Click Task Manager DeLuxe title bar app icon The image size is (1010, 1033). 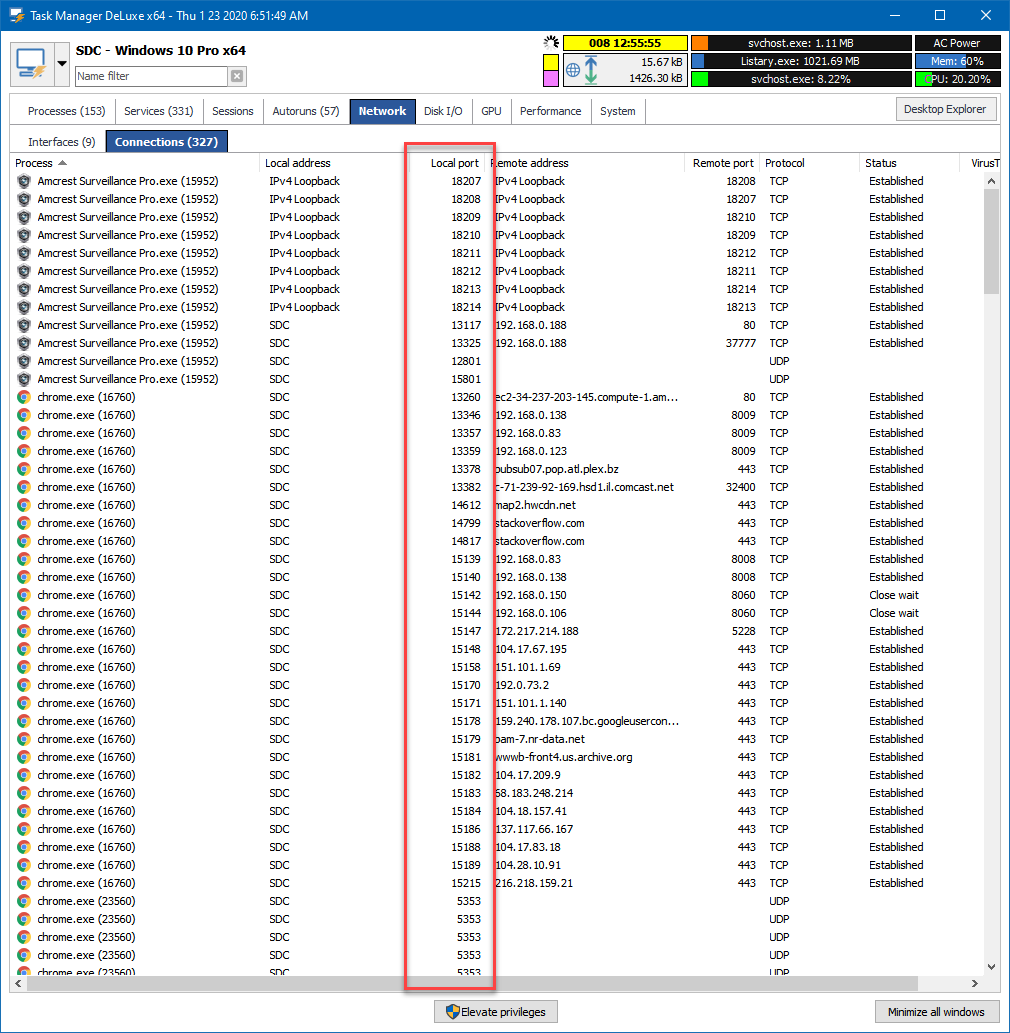pyautogui.click(x=16, y=15)
